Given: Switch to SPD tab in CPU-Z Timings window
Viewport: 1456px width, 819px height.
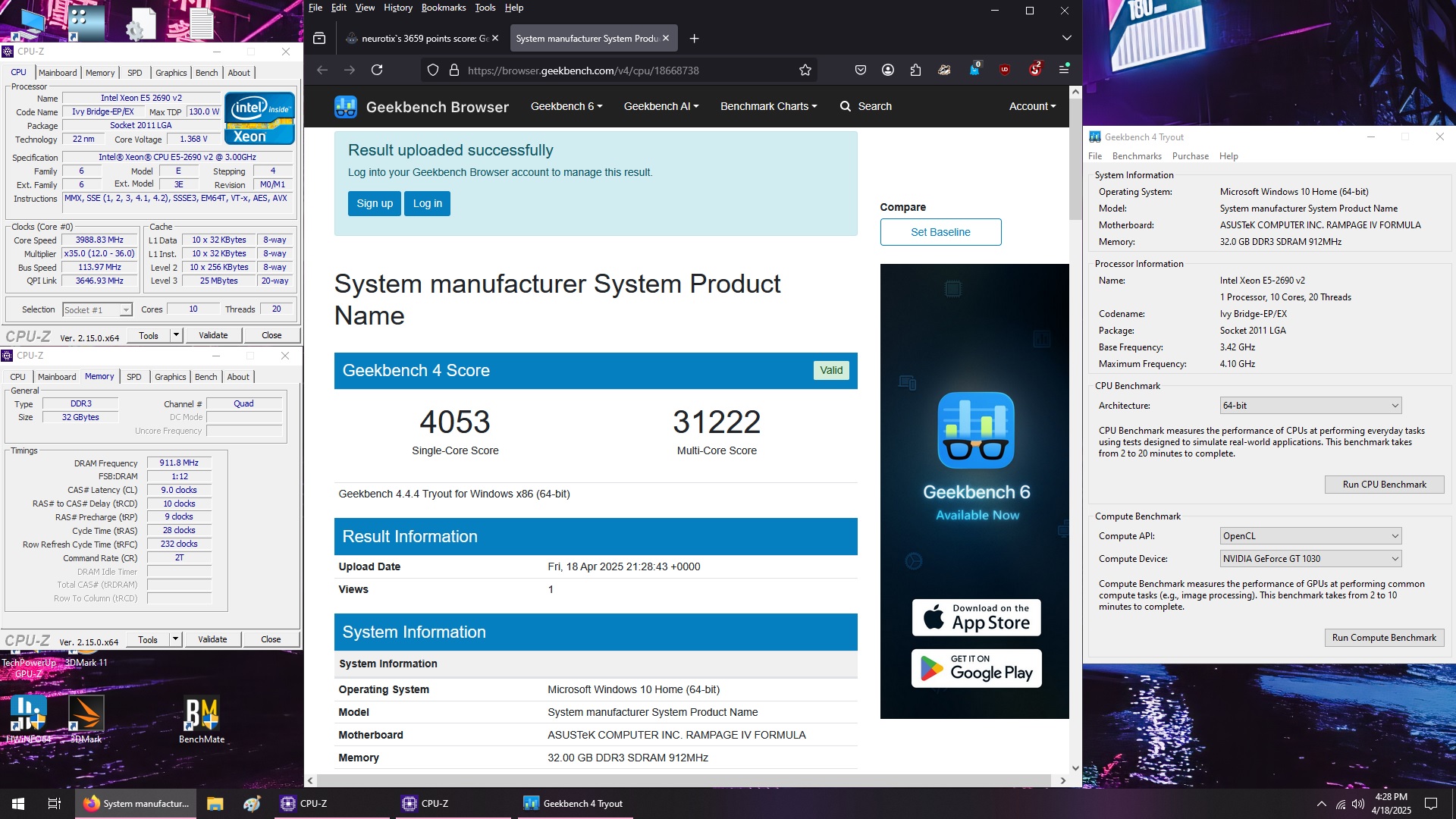Looking at the screenshot, I should [134, 377].
